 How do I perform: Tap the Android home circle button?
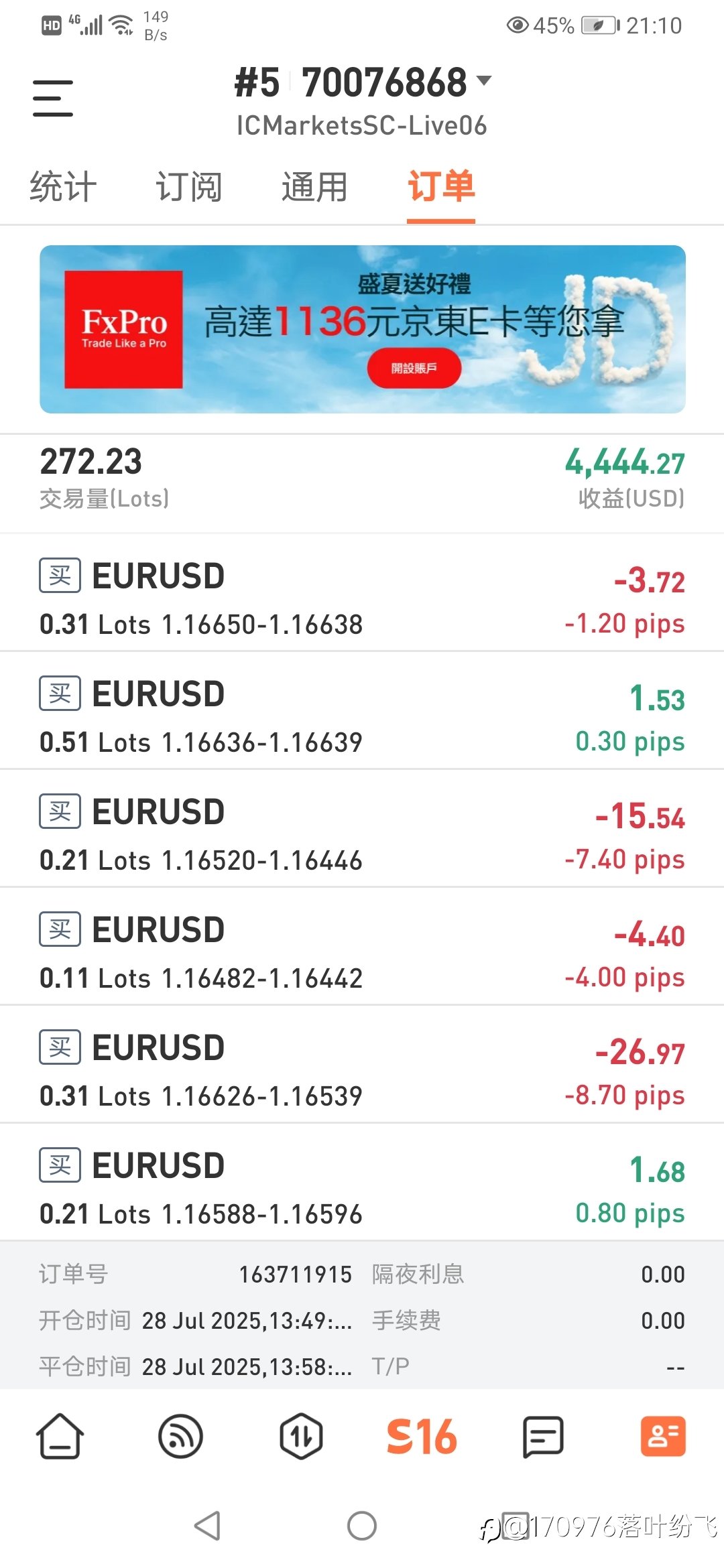point(362,1526)
